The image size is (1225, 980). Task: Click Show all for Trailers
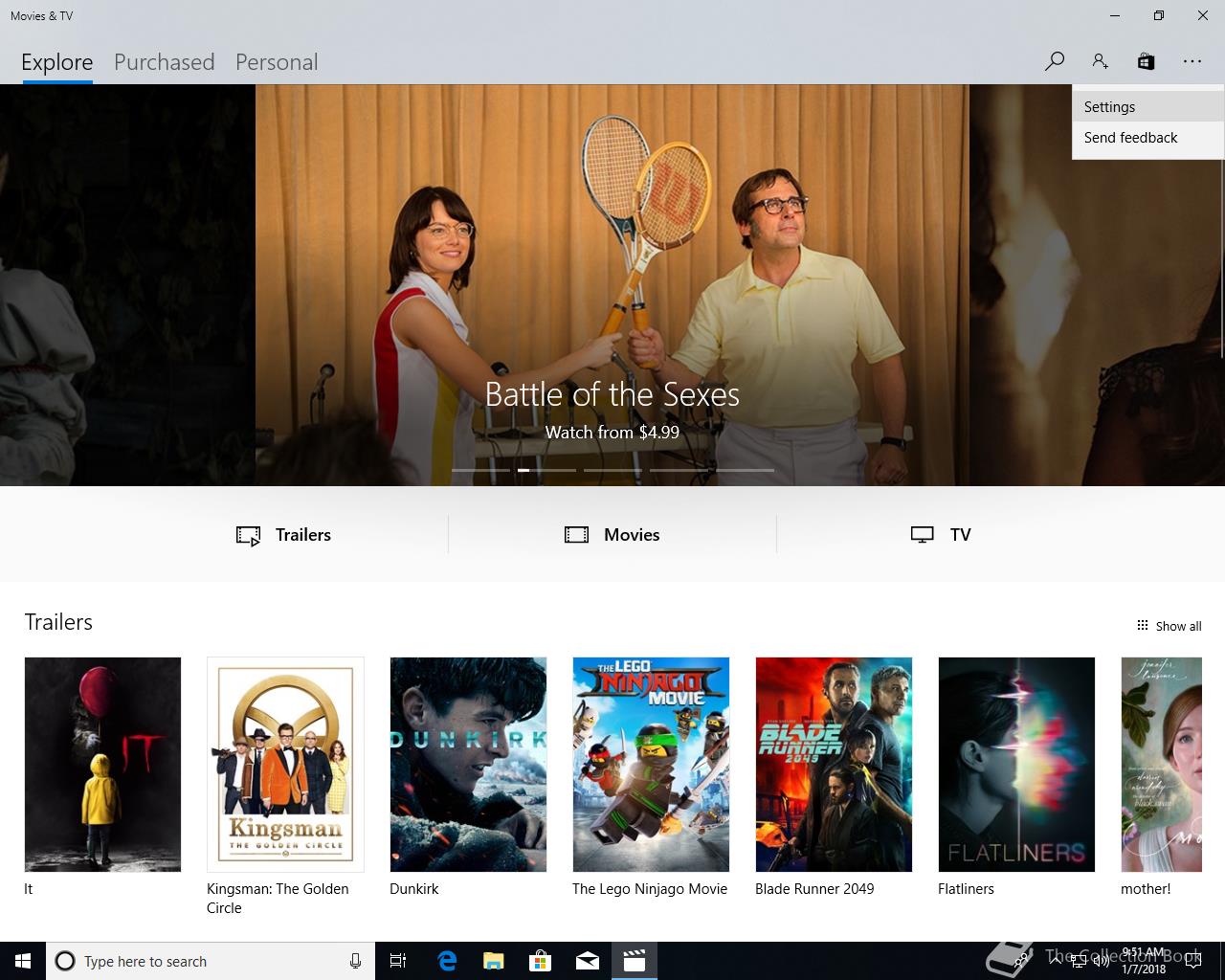(1169, 626)
